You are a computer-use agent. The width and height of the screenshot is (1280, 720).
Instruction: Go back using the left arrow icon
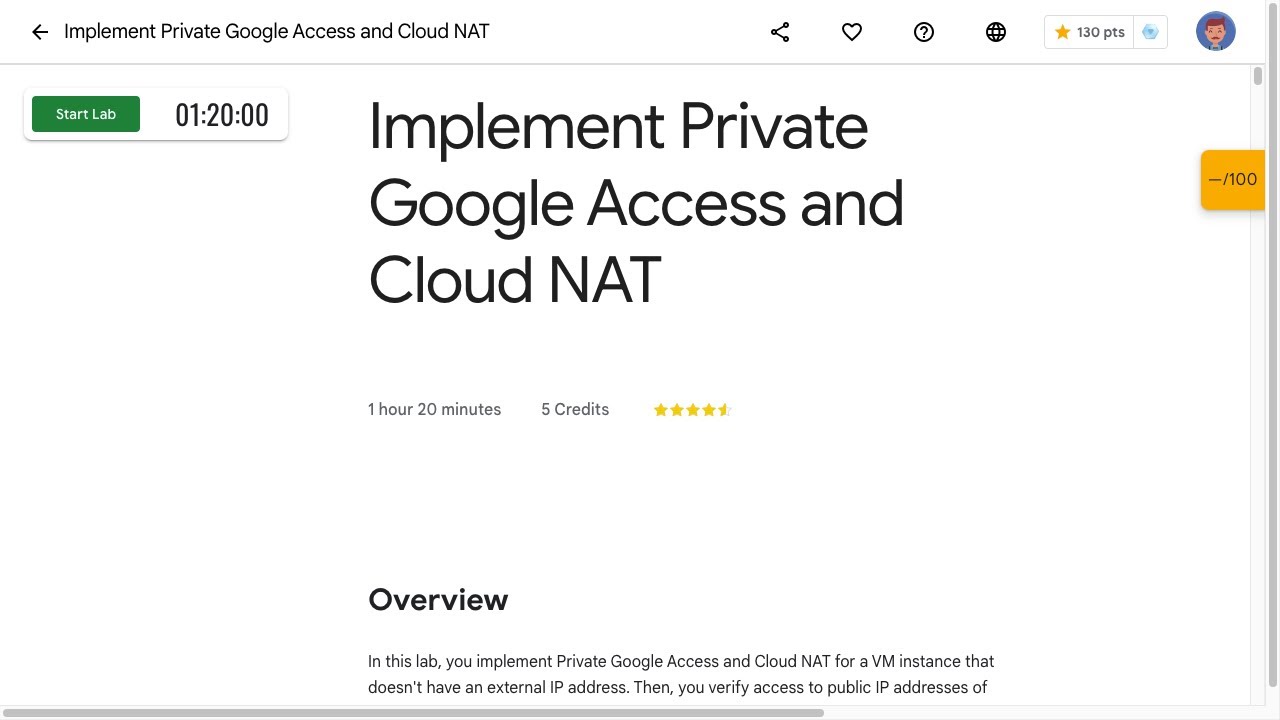[x=40, y=32]
